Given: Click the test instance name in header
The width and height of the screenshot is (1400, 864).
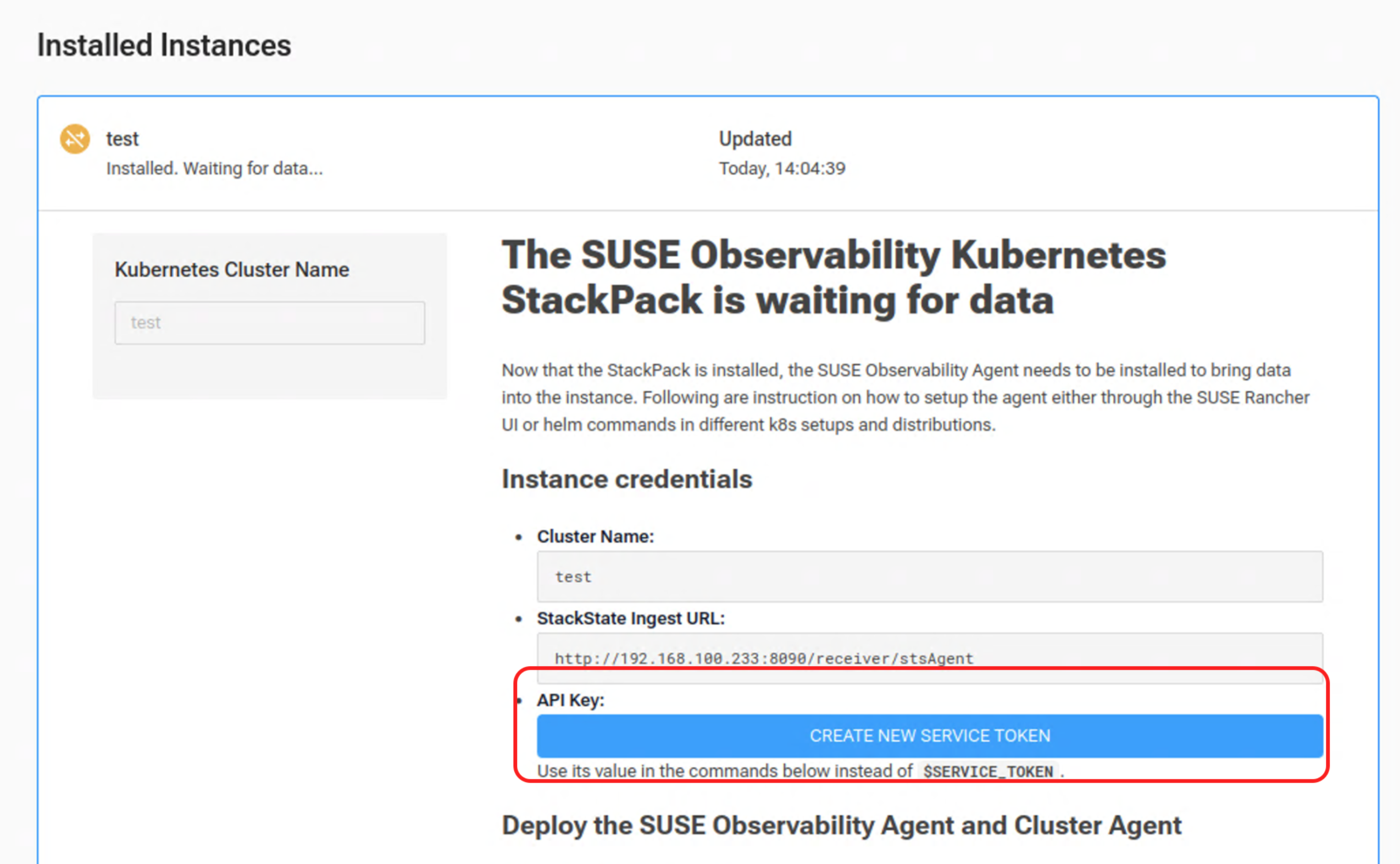Looking at the screenshot, I should tap(122, 139).
